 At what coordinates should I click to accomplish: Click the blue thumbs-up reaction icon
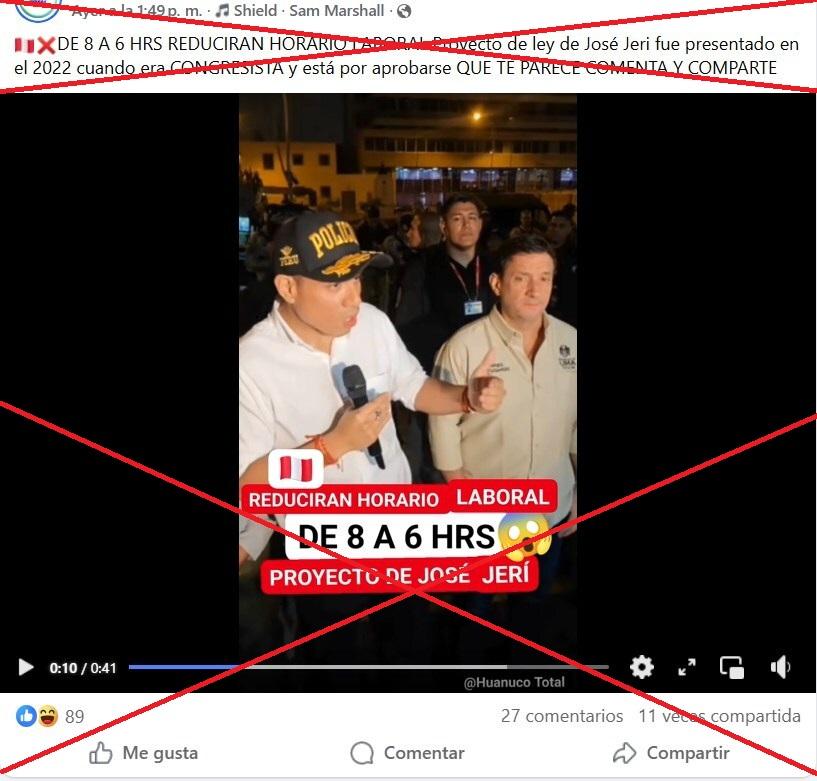tap(26, 716)
